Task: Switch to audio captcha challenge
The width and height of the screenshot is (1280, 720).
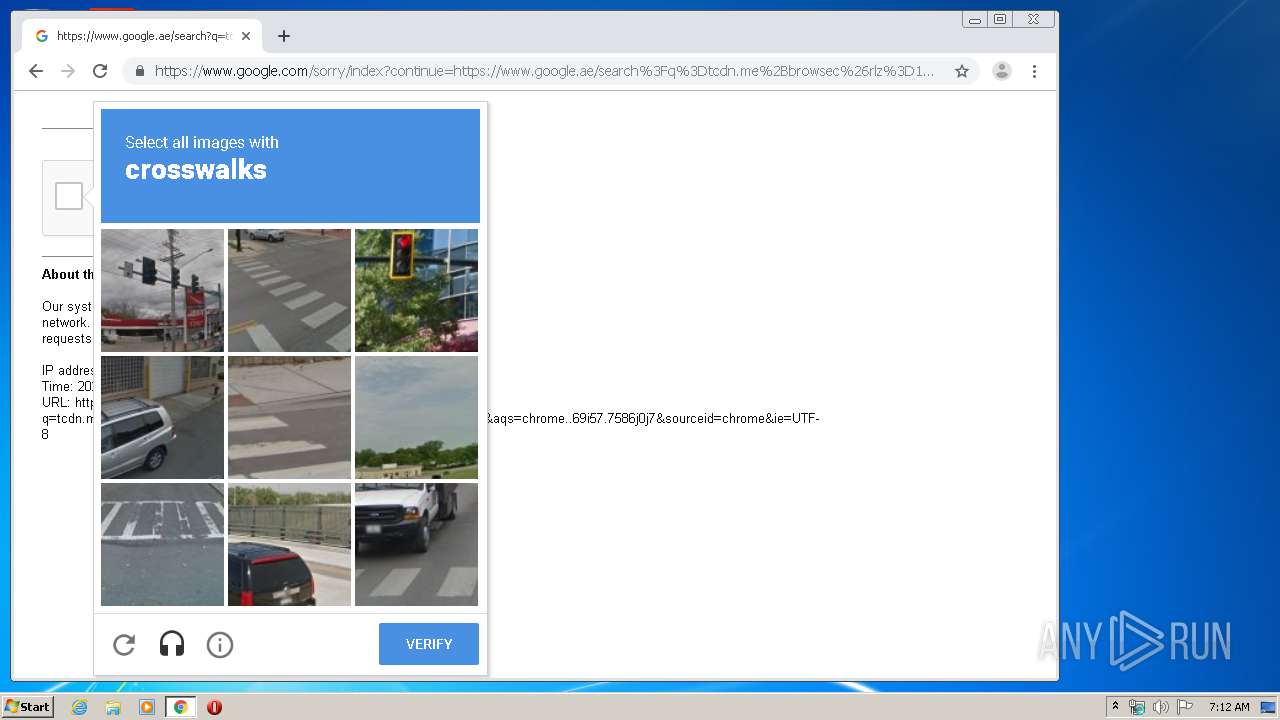Action: coord(172,645)
